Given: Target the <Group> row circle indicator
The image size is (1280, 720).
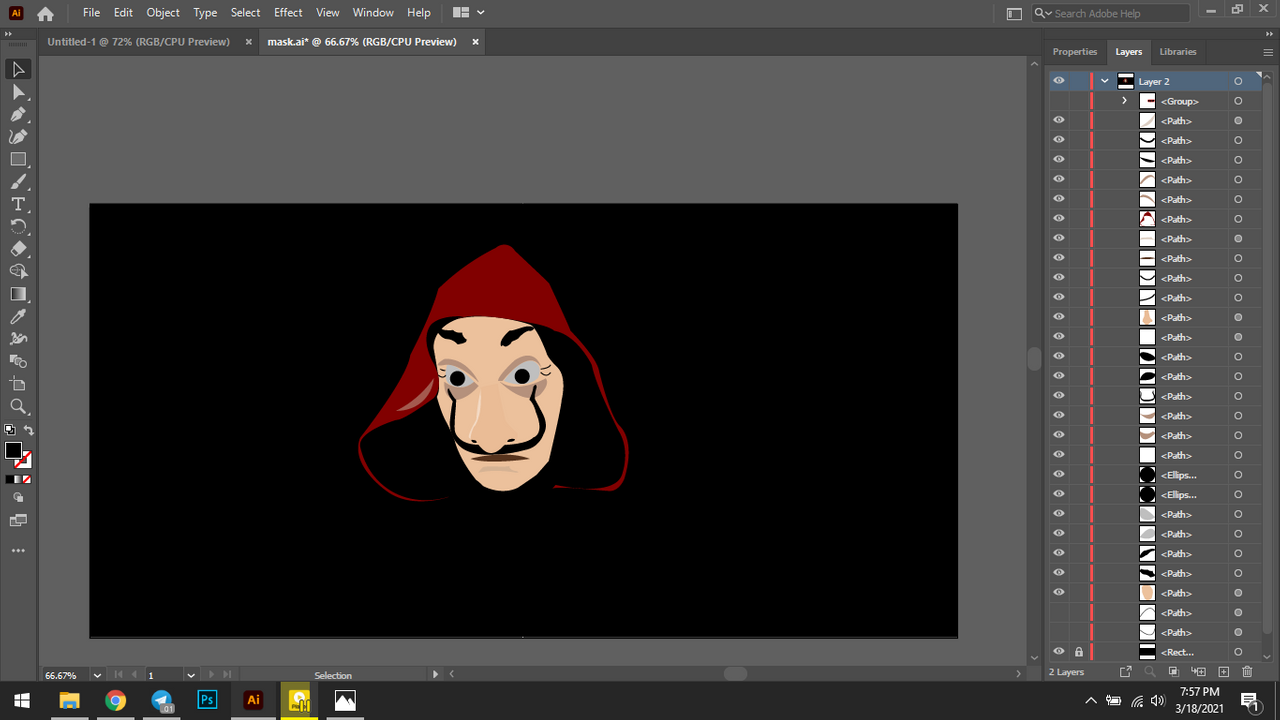Looking at the screenshot, I should (1238, 101).
